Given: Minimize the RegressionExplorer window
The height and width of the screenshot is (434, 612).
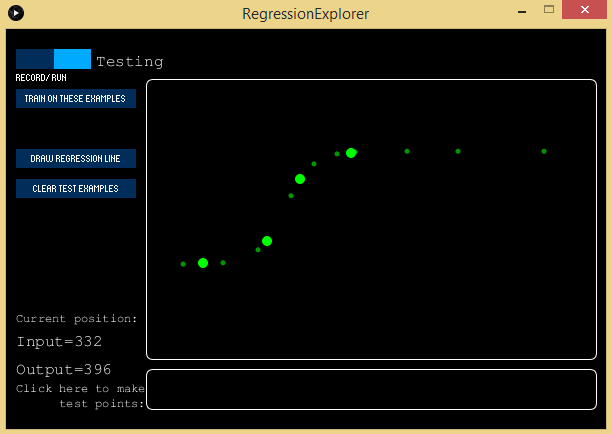Looking at the screenshot, I should click(x=522, y=12).
